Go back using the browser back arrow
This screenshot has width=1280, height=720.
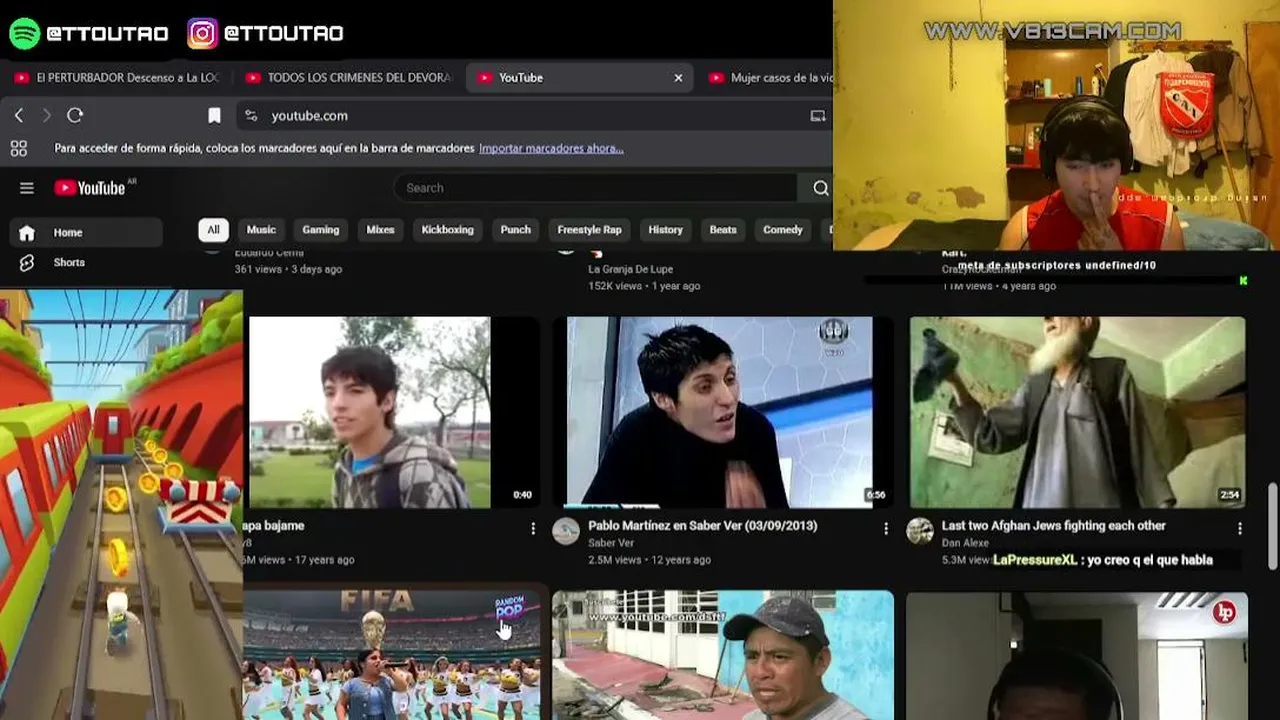[x=19, y=116]
